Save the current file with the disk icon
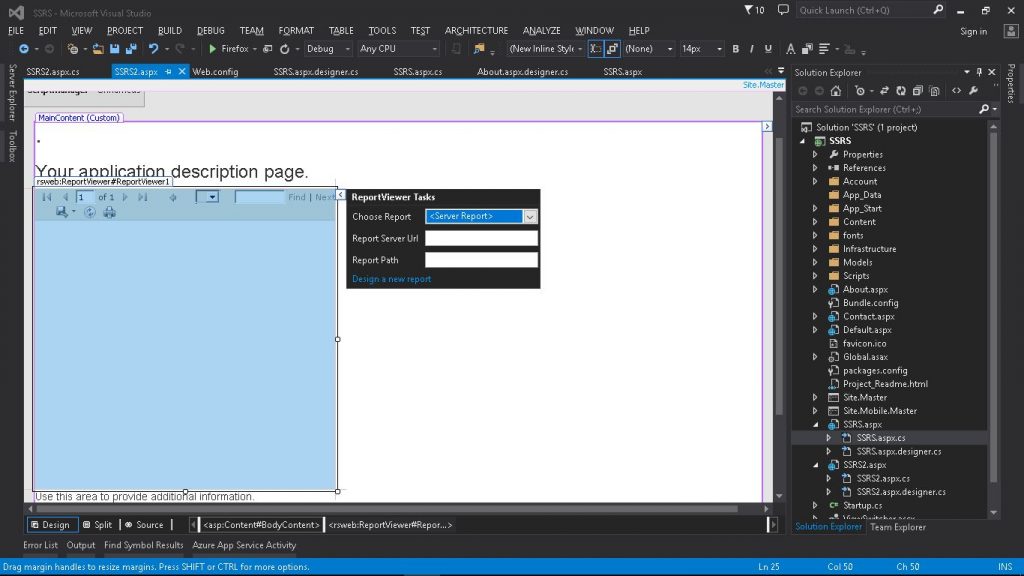 tap(114, 49)
